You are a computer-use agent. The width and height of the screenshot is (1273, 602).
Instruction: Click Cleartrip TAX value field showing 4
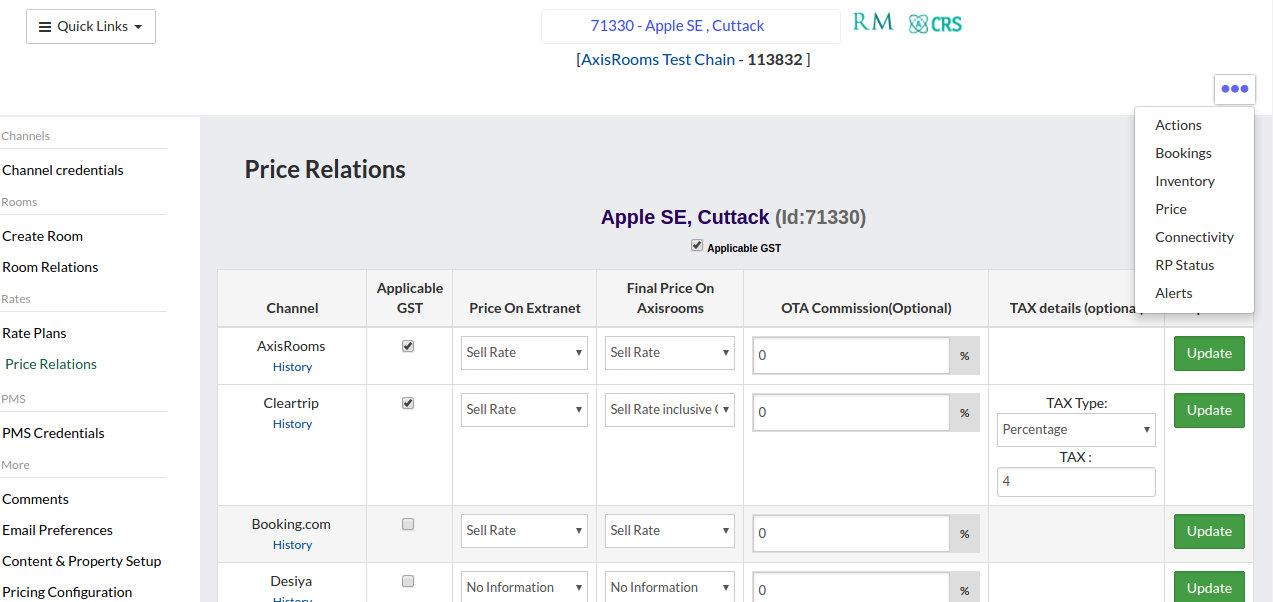click(1076, 481)
